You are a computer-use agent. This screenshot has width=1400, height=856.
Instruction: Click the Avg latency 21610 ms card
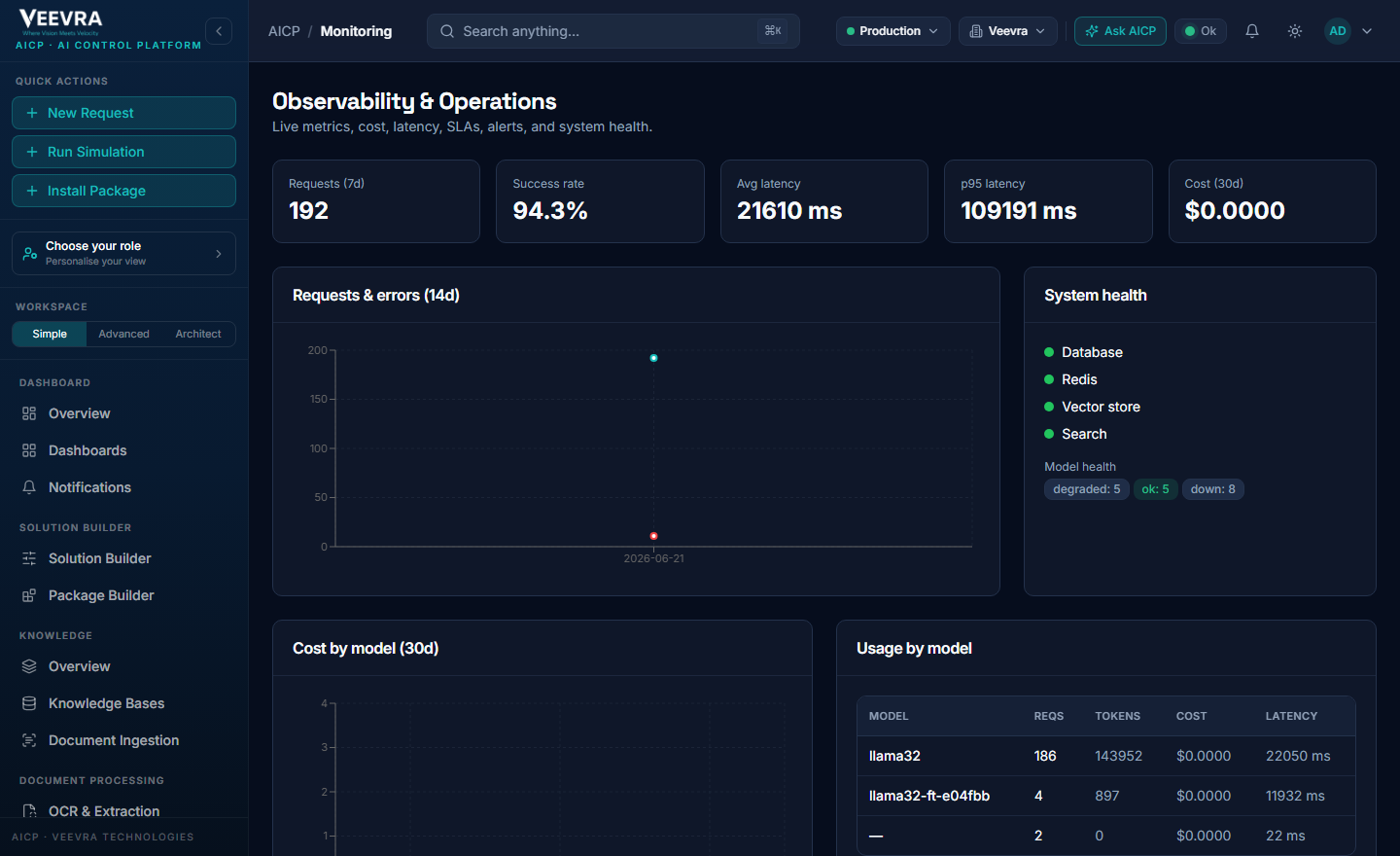tap(824, 201)
